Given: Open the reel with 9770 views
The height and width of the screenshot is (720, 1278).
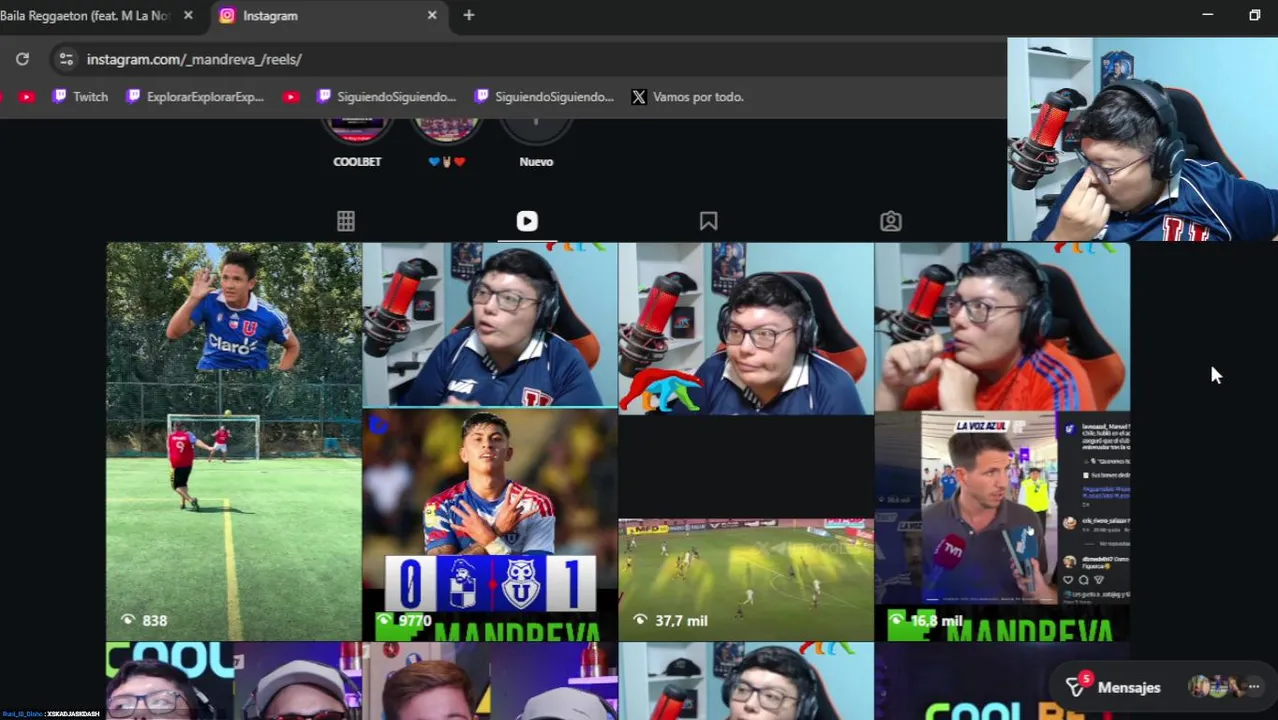Looking at the screenshot, I should click(490, 441).
